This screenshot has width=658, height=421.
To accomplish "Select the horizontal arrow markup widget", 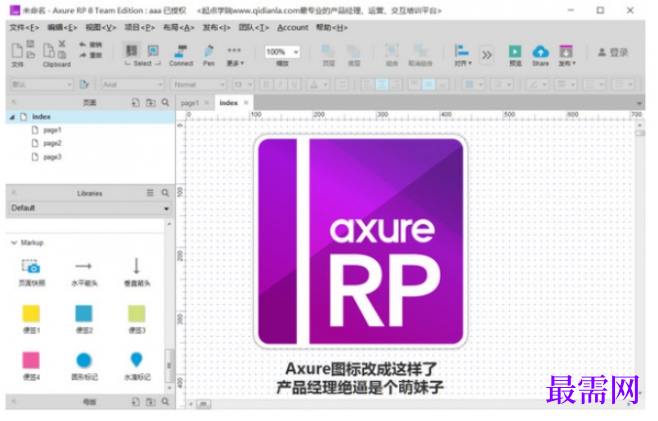I will point(84,266).
